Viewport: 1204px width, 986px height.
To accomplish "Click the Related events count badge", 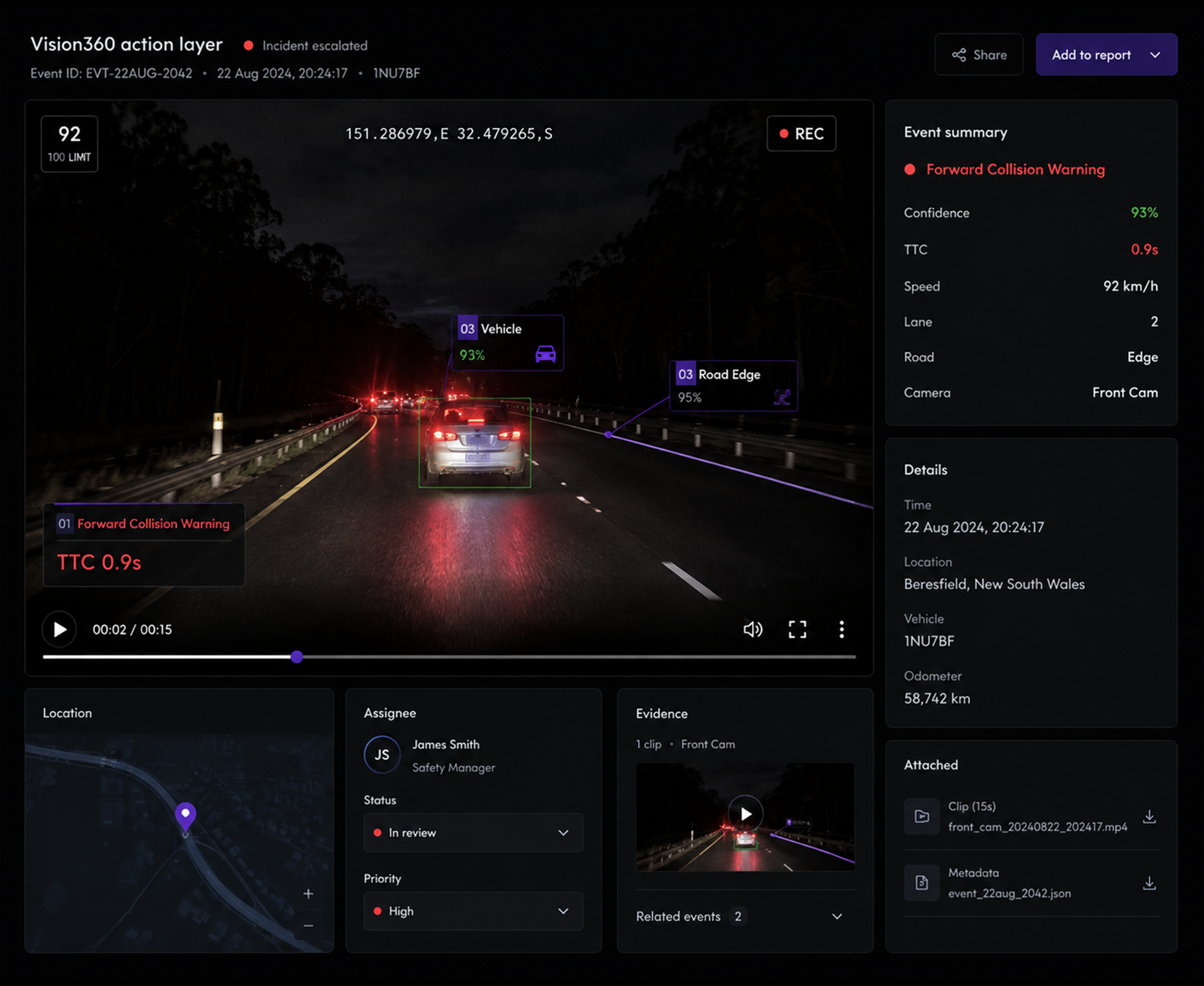I will pos(738,916).
